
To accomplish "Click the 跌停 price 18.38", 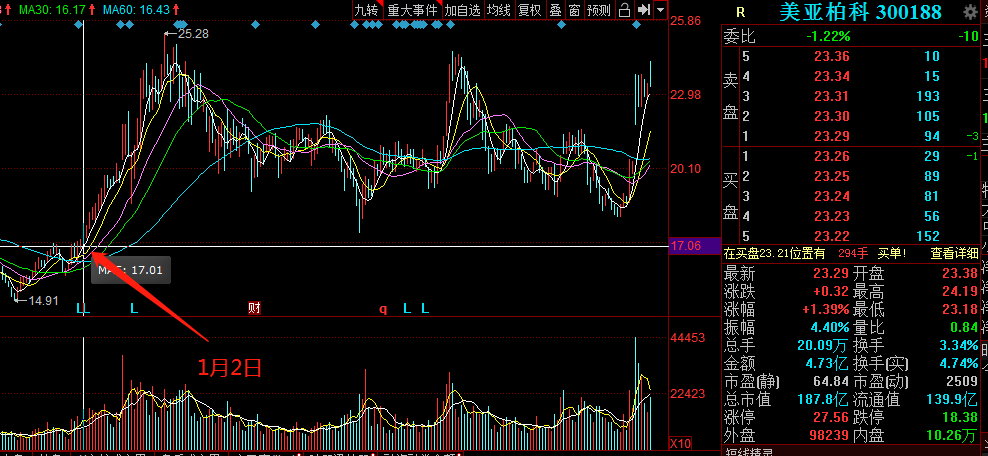I will pyautogui.click(x=960, y=418).
